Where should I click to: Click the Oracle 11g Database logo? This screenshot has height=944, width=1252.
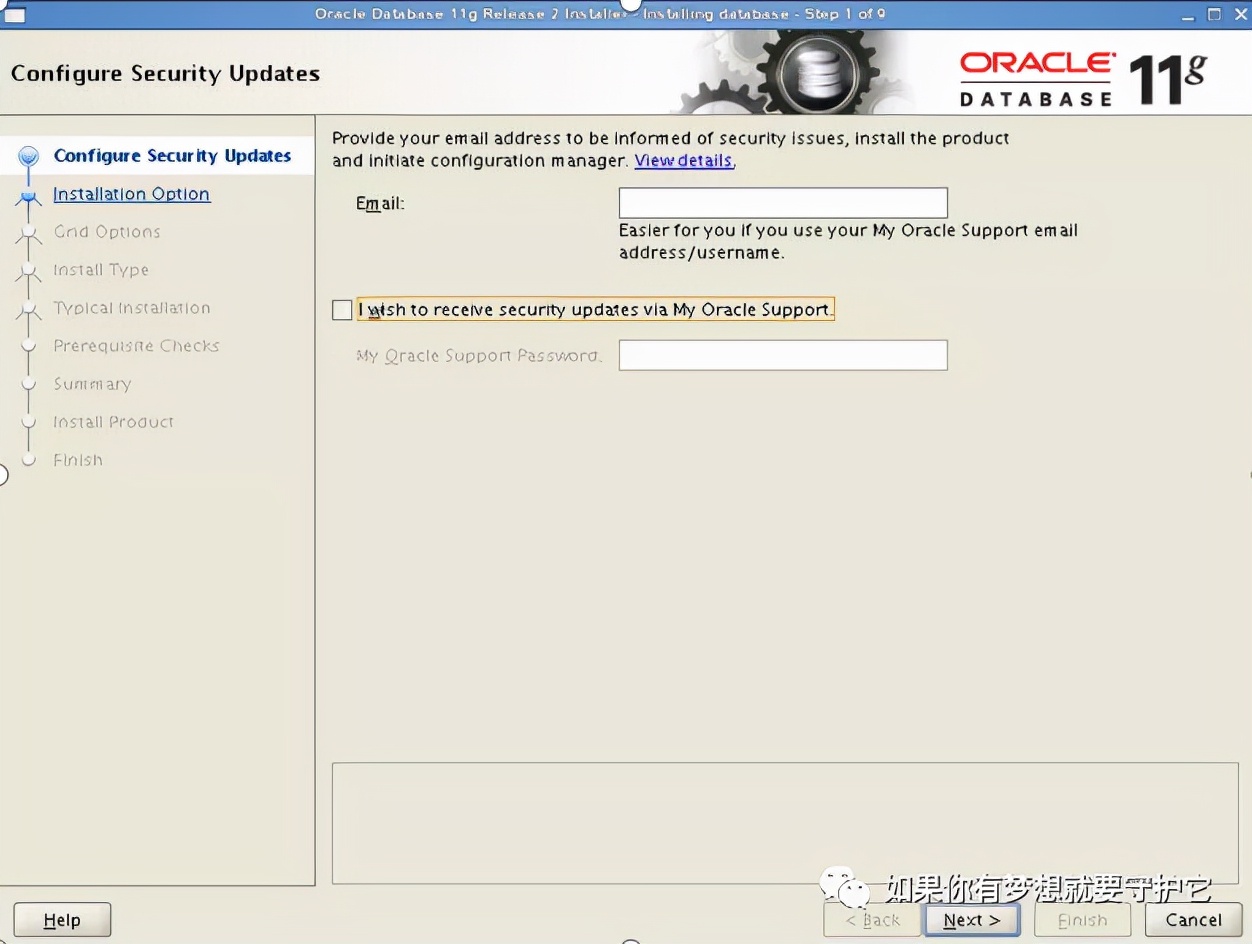click(x=1082, y=78)
